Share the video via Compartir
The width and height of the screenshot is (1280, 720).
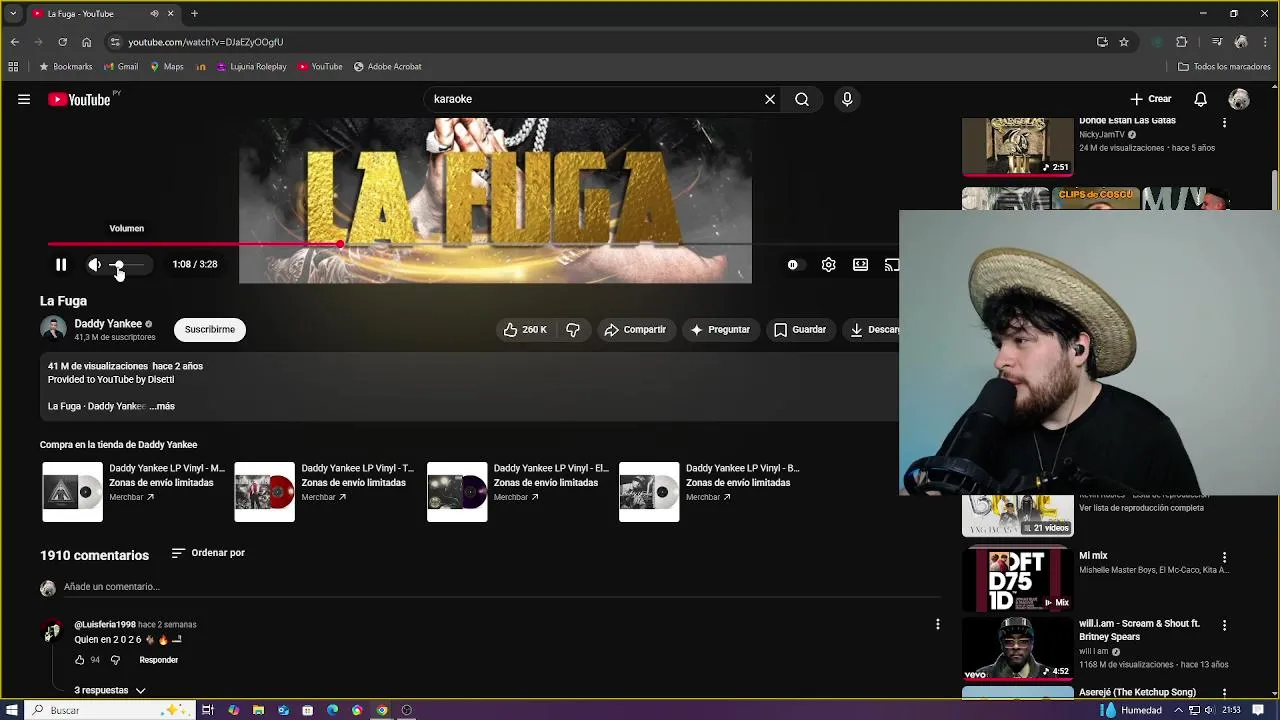click(x=635, y=329)
